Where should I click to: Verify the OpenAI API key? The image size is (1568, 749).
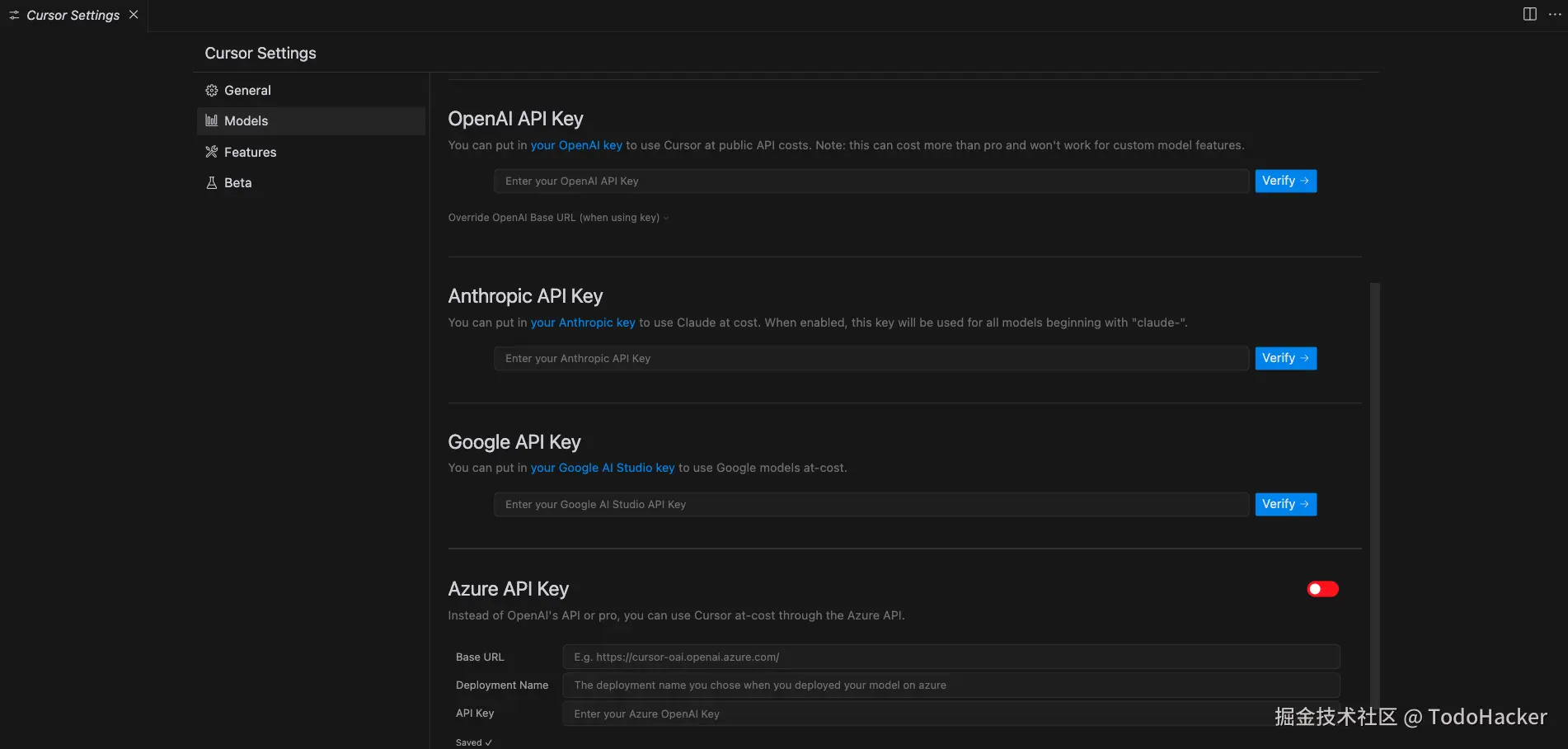[1285, 181]
